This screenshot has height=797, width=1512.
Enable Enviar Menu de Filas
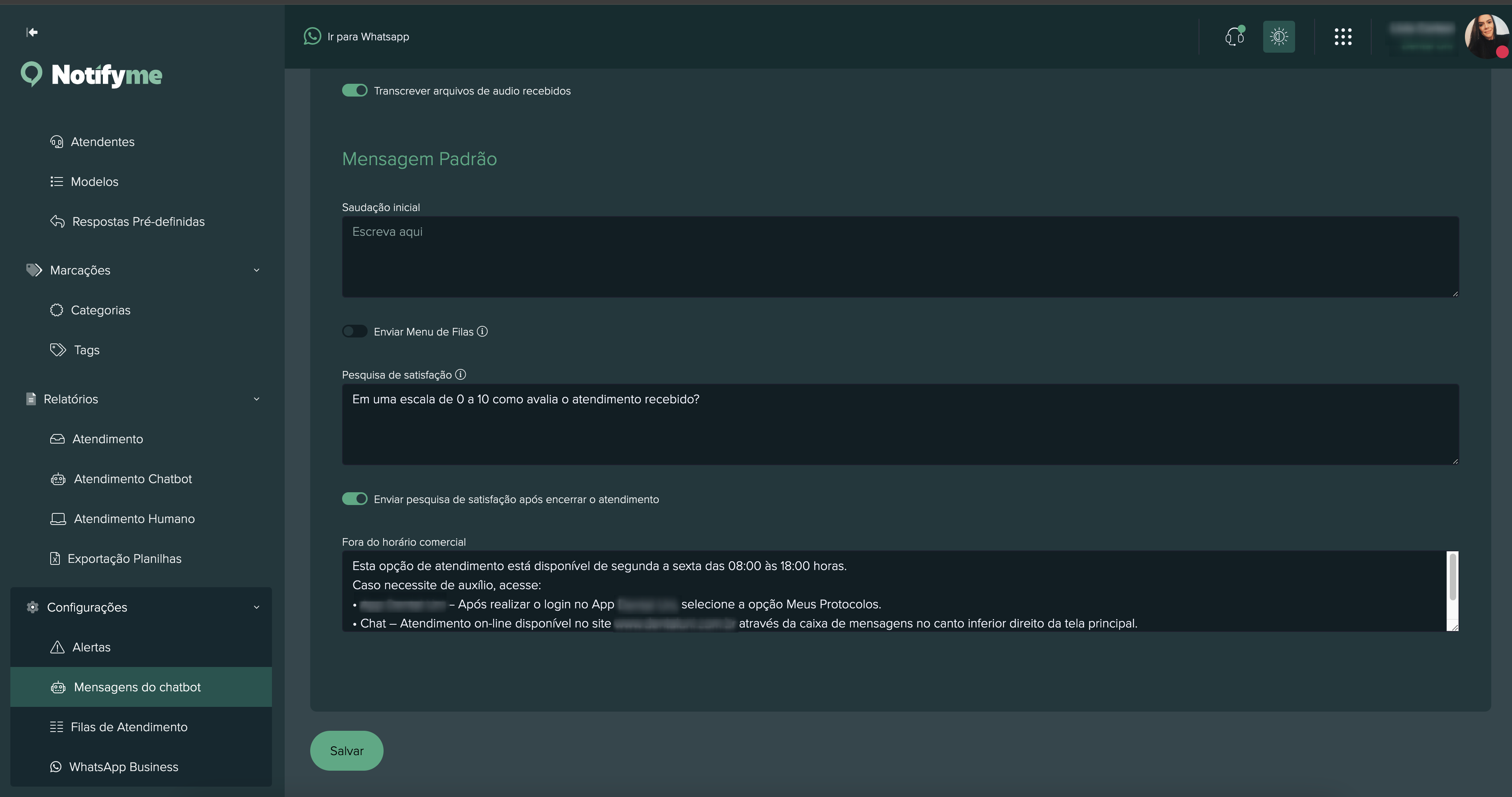(x=354, y=331)
